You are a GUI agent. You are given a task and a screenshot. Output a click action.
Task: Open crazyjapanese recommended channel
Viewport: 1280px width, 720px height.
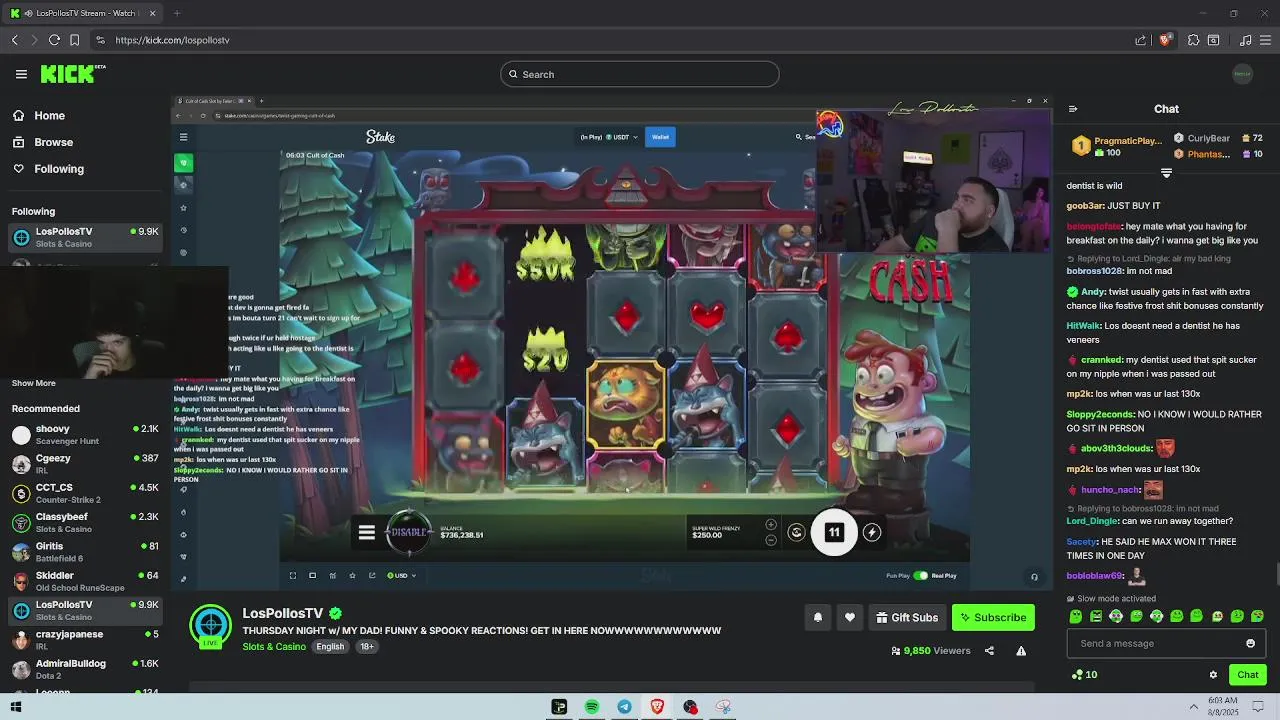tap(85, 640)
